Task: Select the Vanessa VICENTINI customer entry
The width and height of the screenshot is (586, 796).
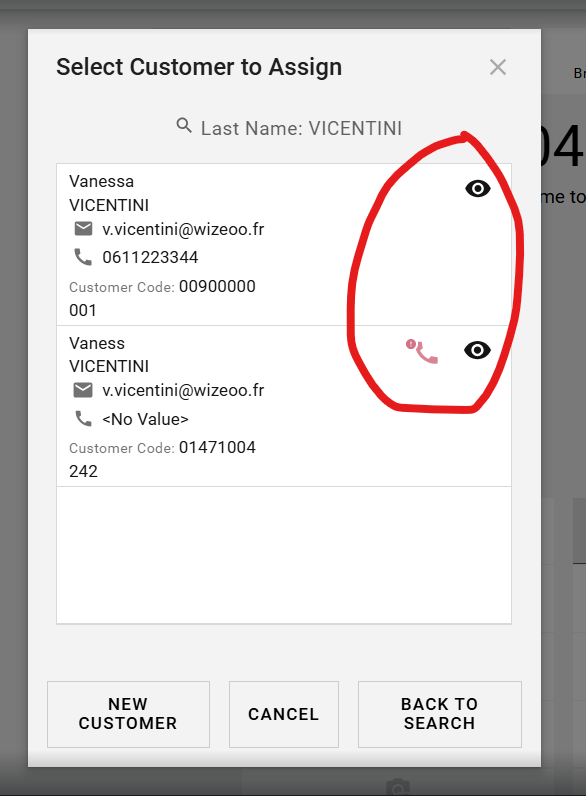Action: click(x=284, y=245)
